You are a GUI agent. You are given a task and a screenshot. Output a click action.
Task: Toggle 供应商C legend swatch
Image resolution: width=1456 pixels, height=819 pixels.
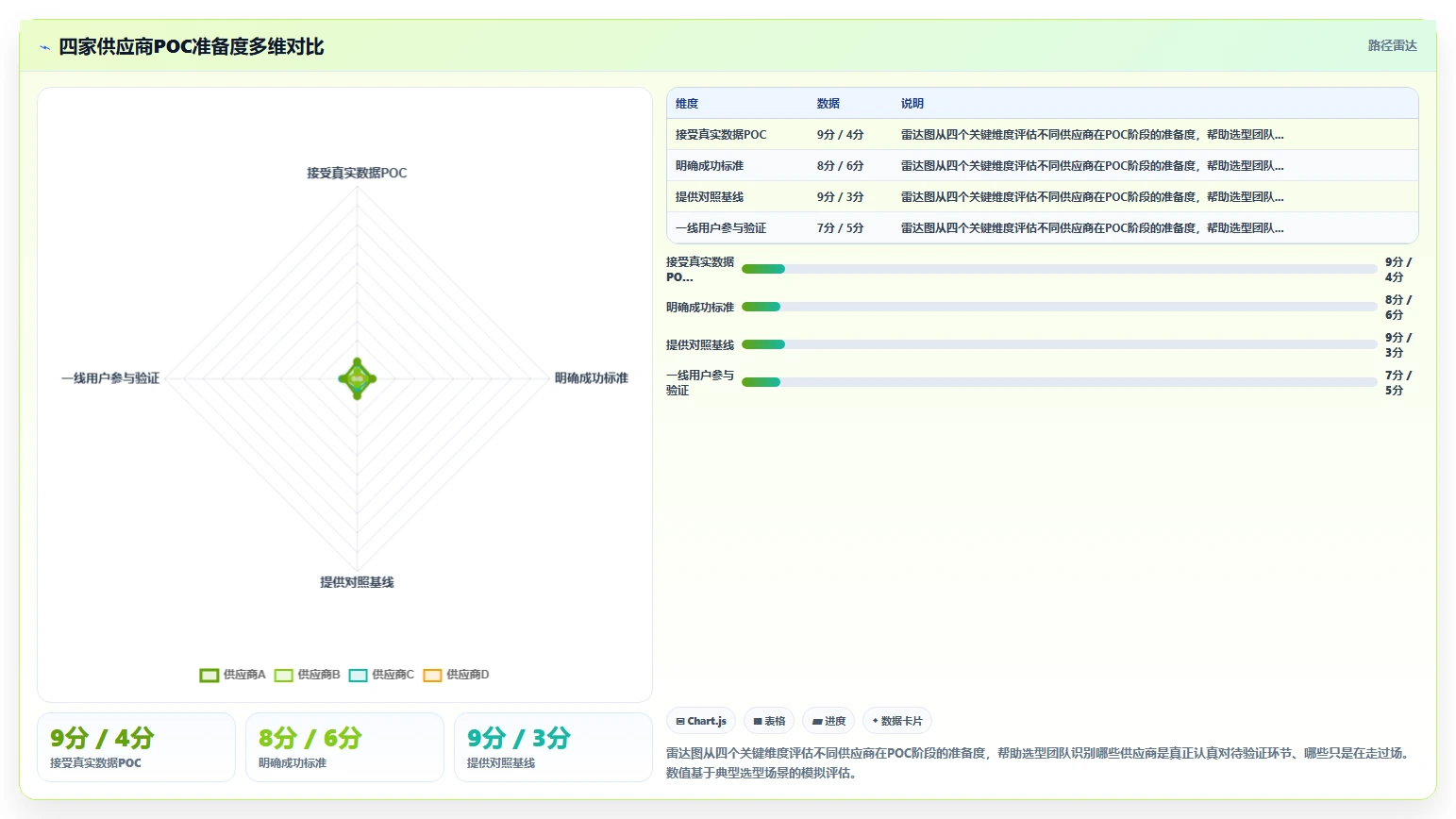tap(358, 675)
